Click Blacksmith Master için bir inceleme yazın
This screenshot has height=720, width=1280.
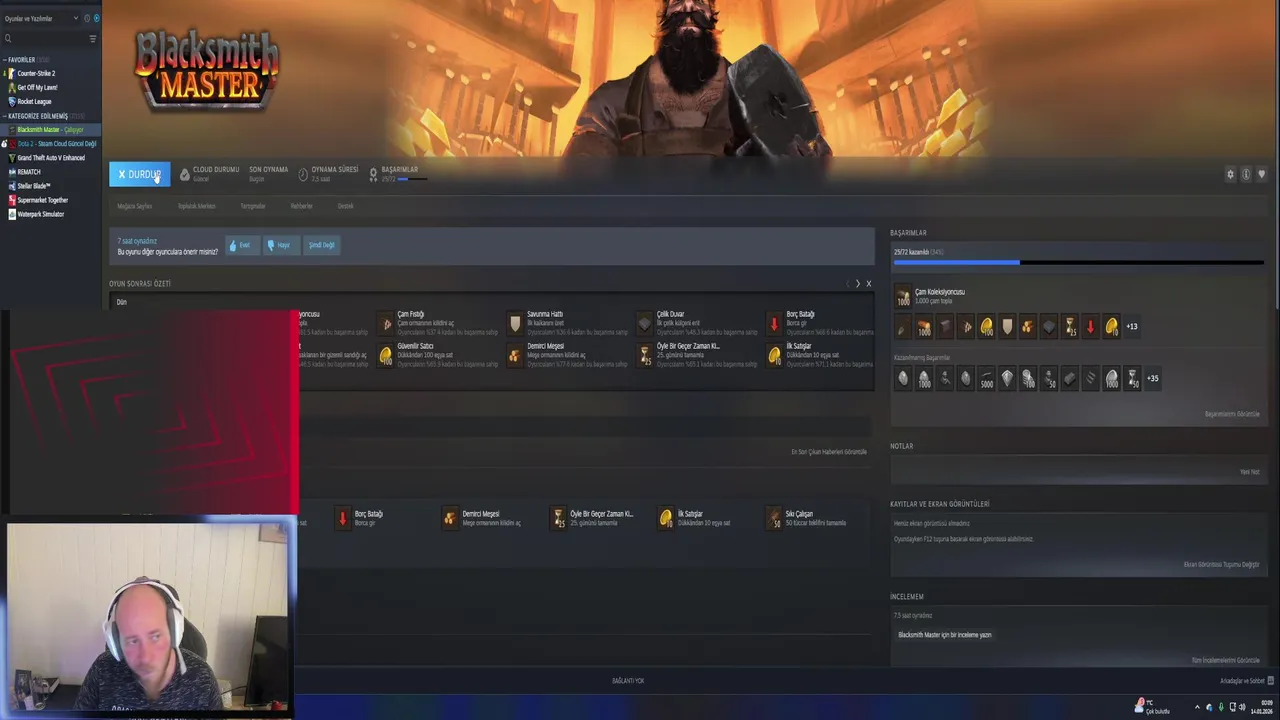[x=944, y=635]
